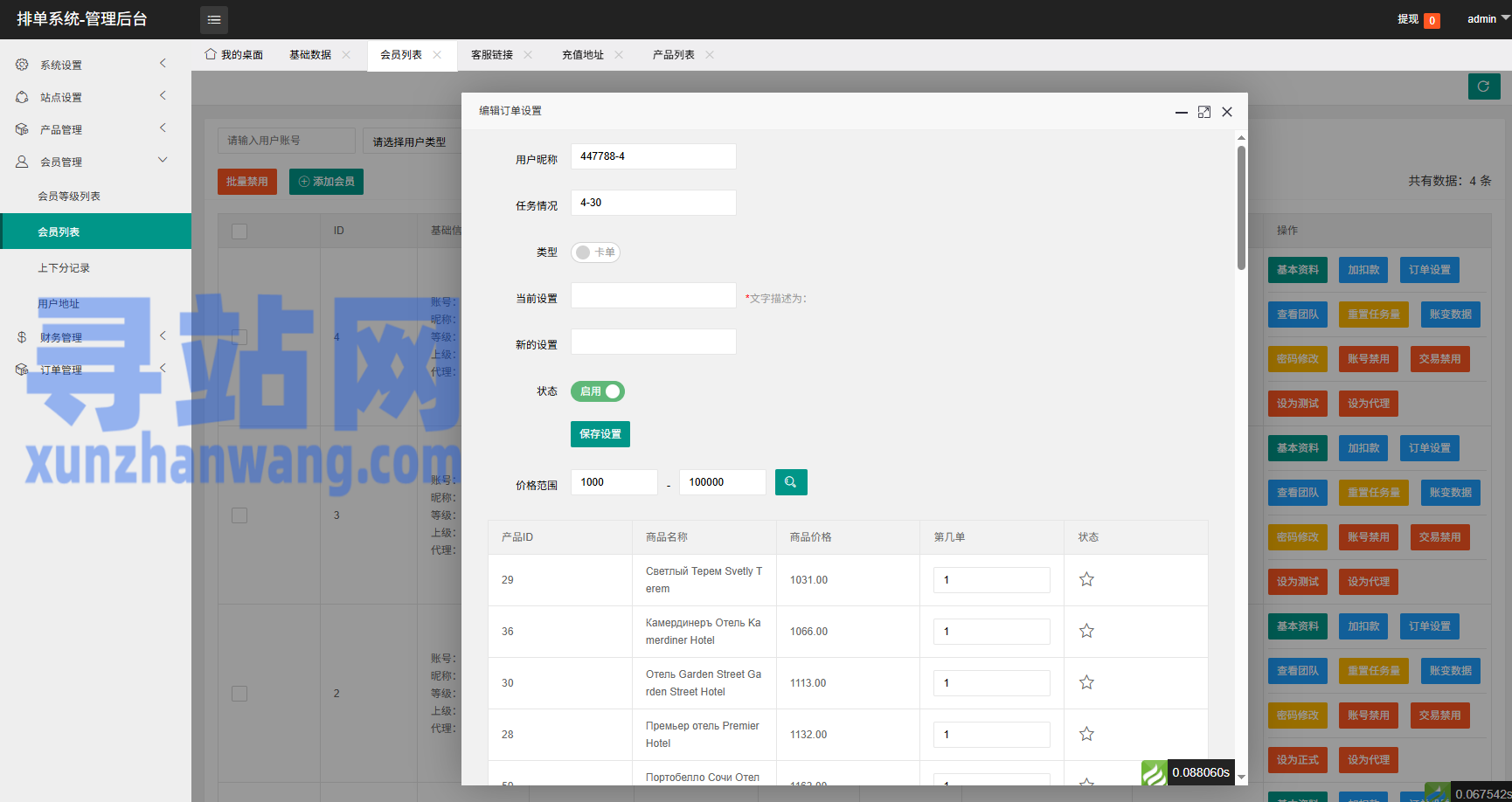Click the star icon for product 36
Viewport: 1512px width, 802px height.
[x=1086, y=631]
